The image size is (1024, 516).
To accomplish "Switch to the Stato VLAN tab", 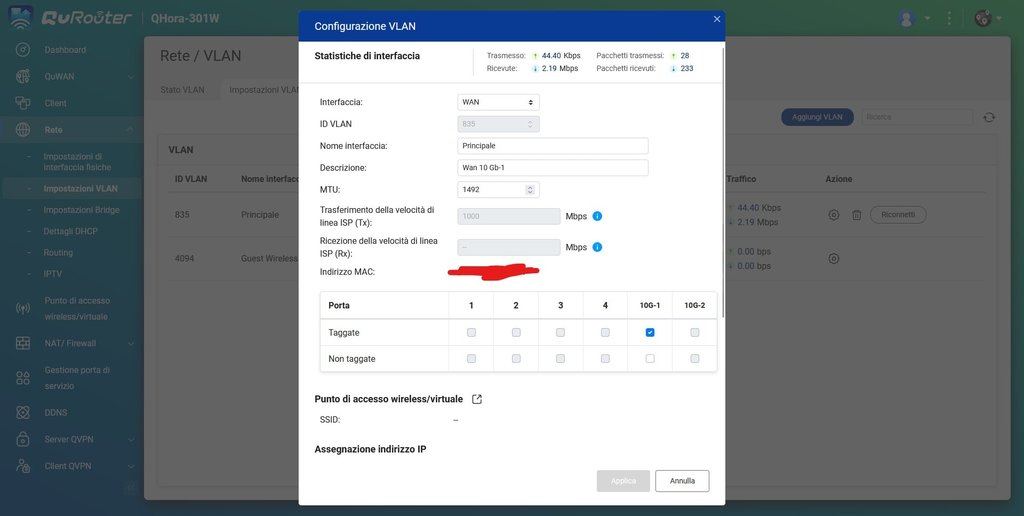I will tap(182, 90).
